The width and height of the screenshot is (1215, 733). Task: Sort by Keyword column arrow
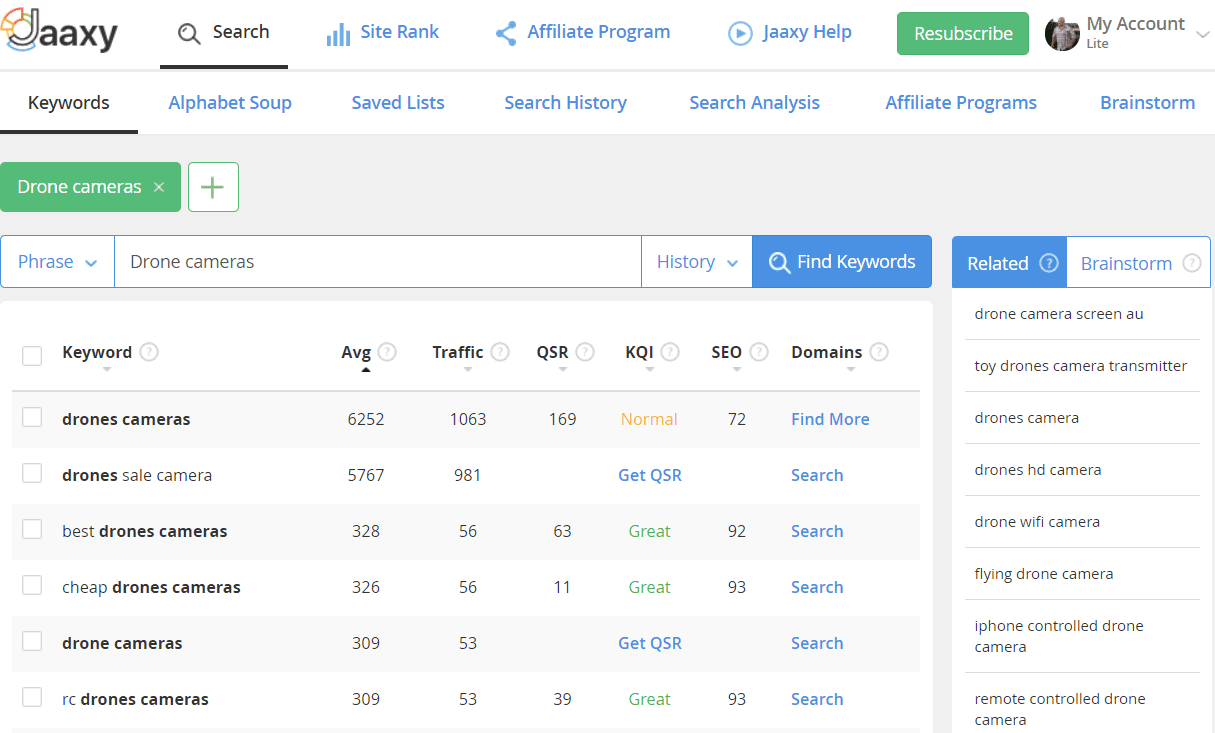pos(107,370)
